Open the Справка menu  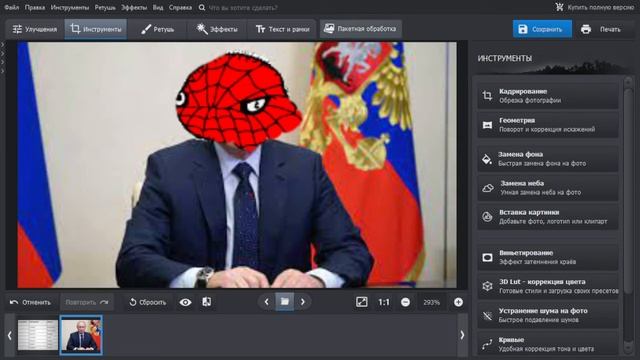tap(180, 7)
